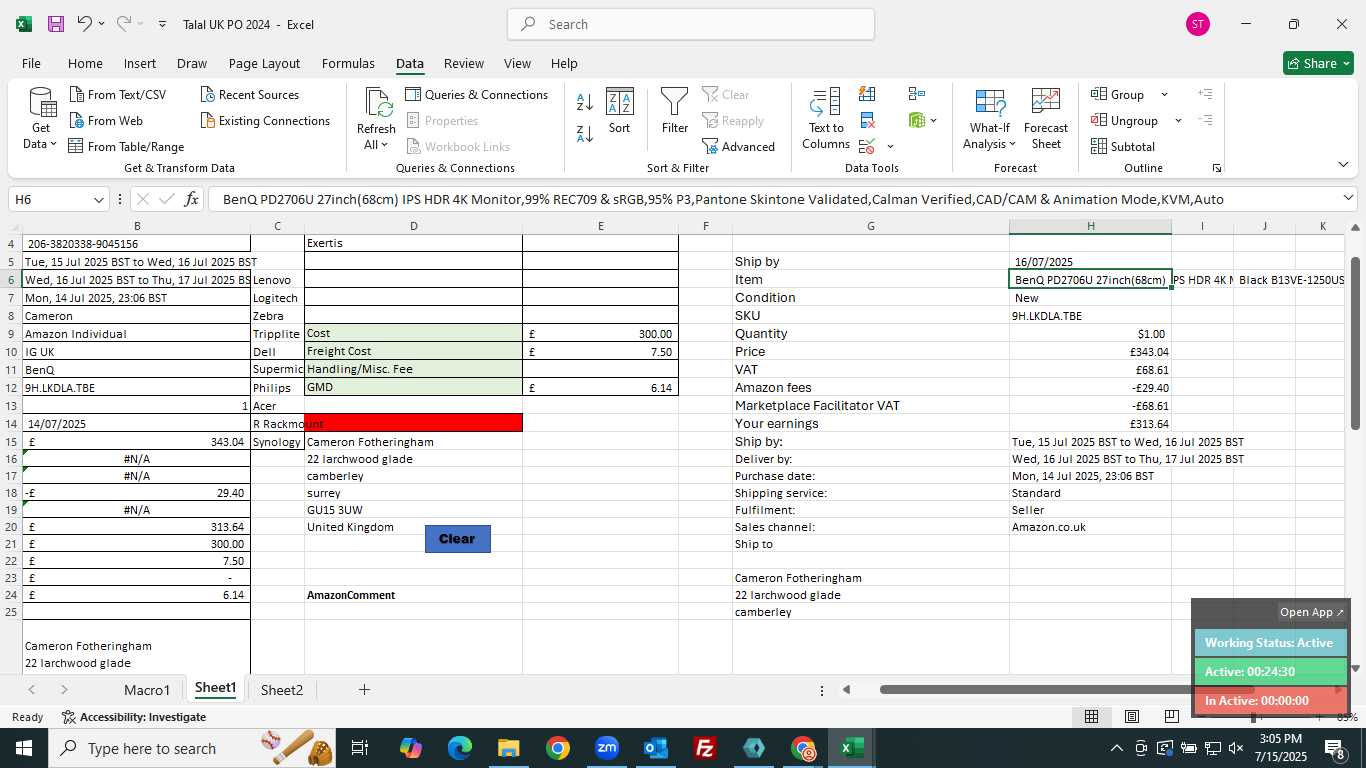Open Existing Connections

[x=265, y=120]
